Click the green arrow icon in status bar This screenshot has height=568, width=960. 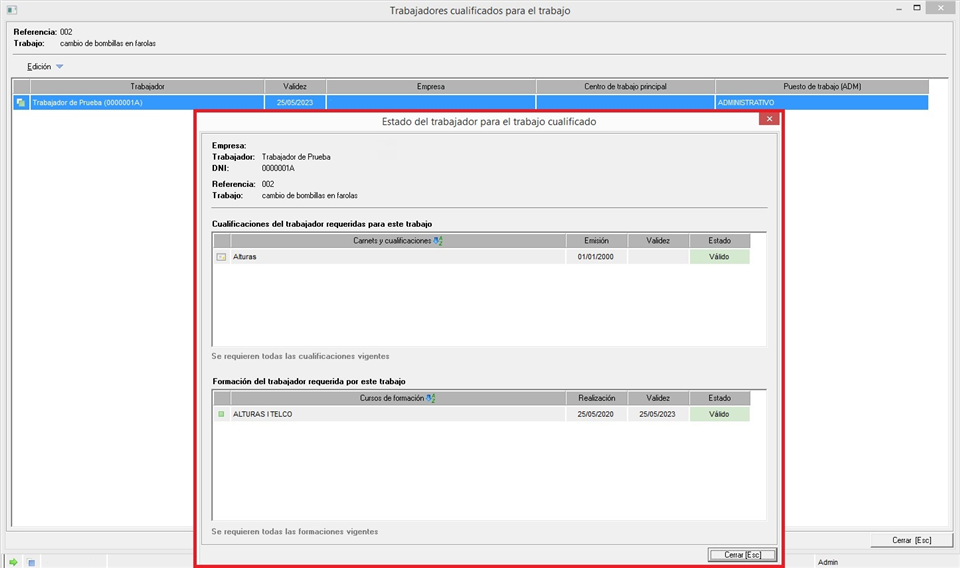14,562
